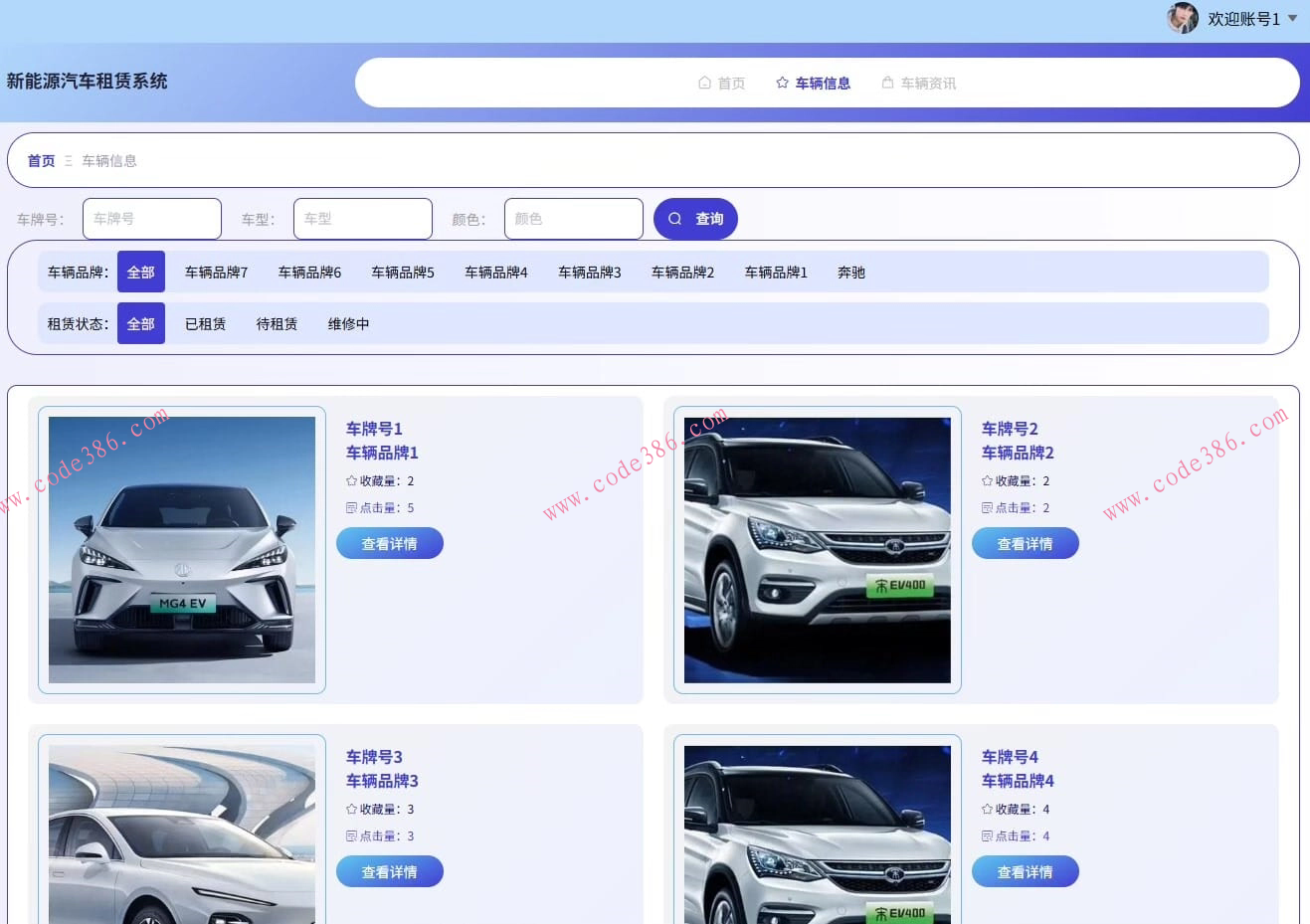Open the 车辆信息 navigation tab
Image resolution: width=1310 pixels, height=924 pixels.
814,83
